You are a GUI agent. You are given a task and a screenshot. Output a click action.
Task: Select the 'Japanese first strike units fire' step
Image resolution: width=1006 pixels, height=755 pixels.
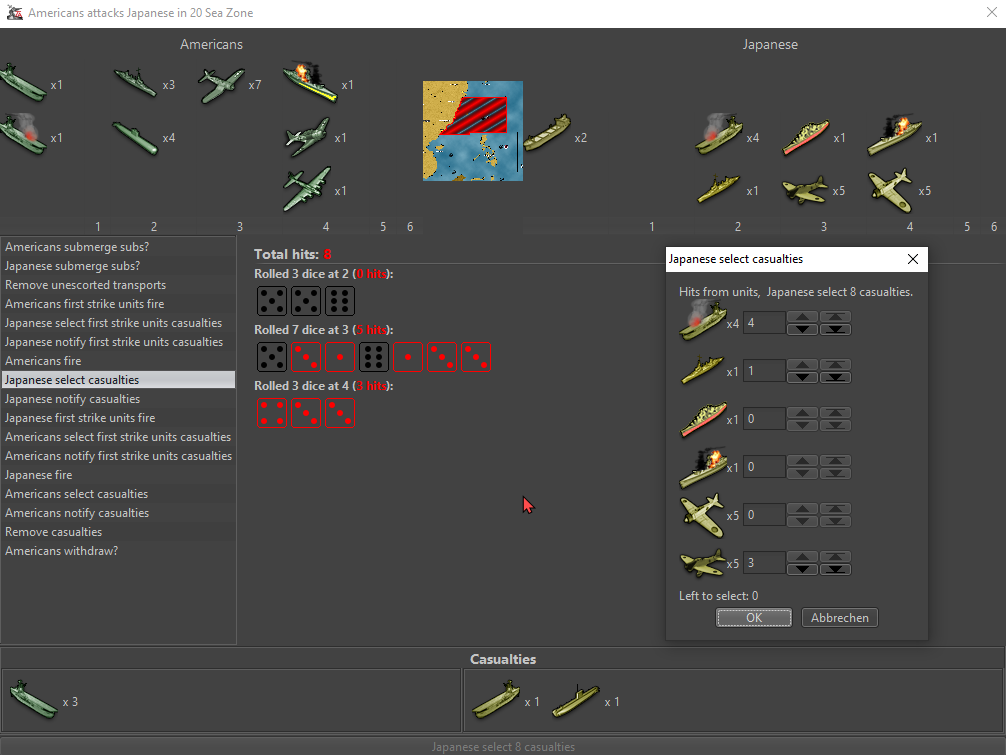tap(119, 418)
